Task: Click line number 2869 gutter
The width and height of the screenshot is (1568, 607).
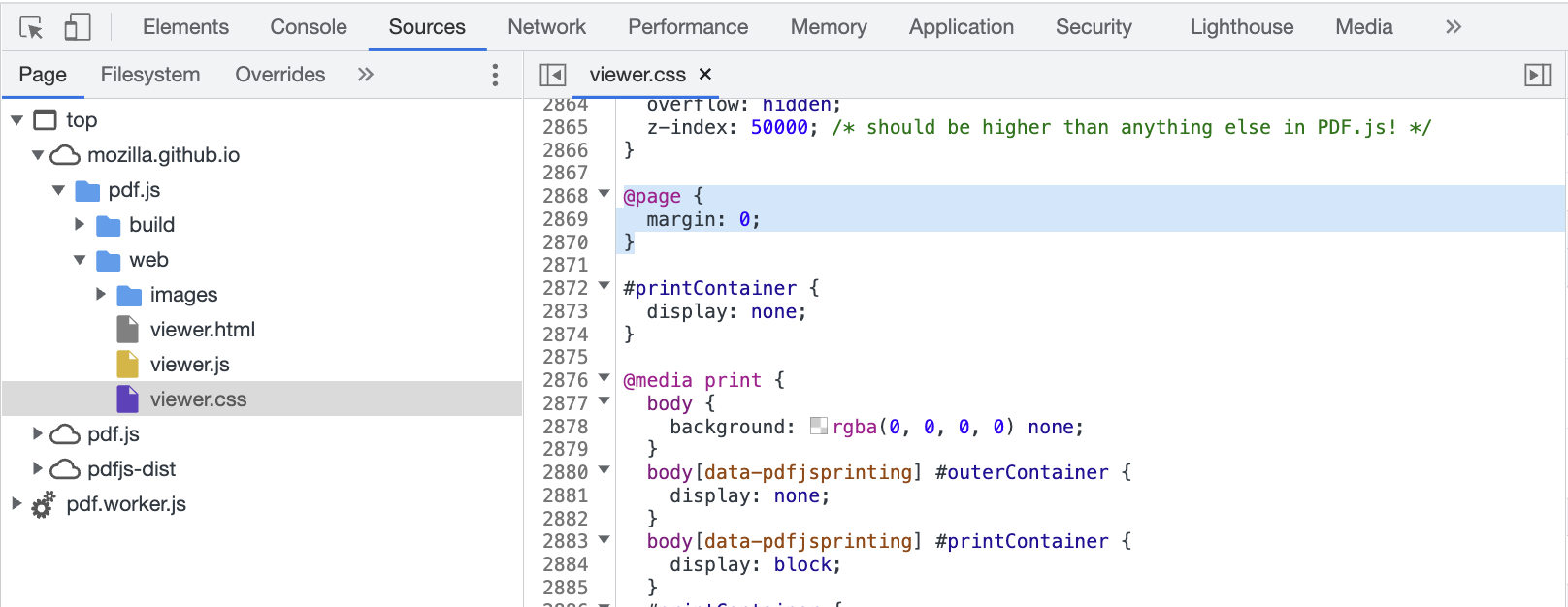Action: pos(566,219)
